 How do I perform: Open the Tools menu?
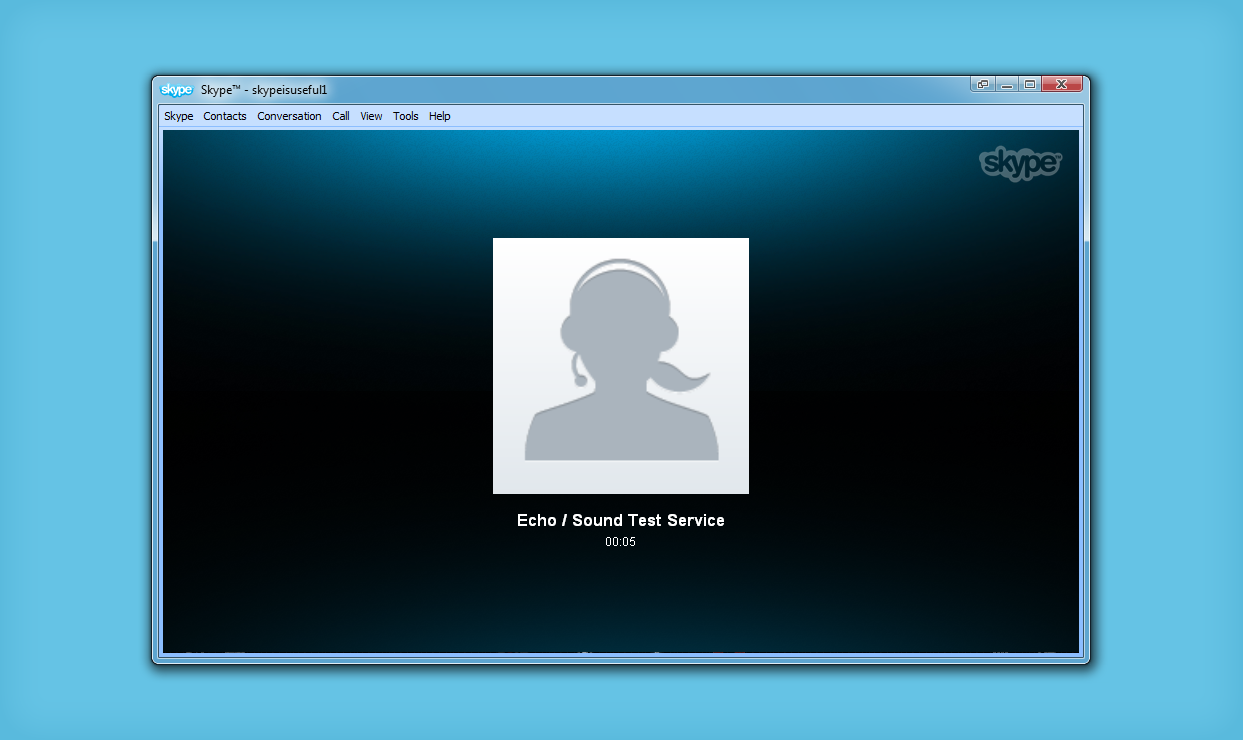pyautogui.click(x=406, y=116)
